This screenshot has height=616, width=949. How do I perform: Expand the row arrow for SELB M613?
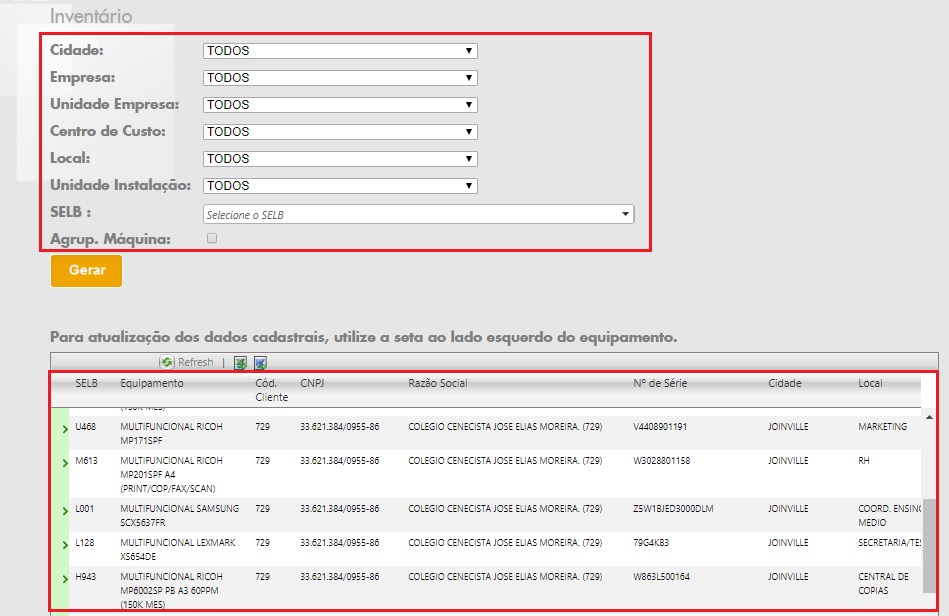pos(65,463)
